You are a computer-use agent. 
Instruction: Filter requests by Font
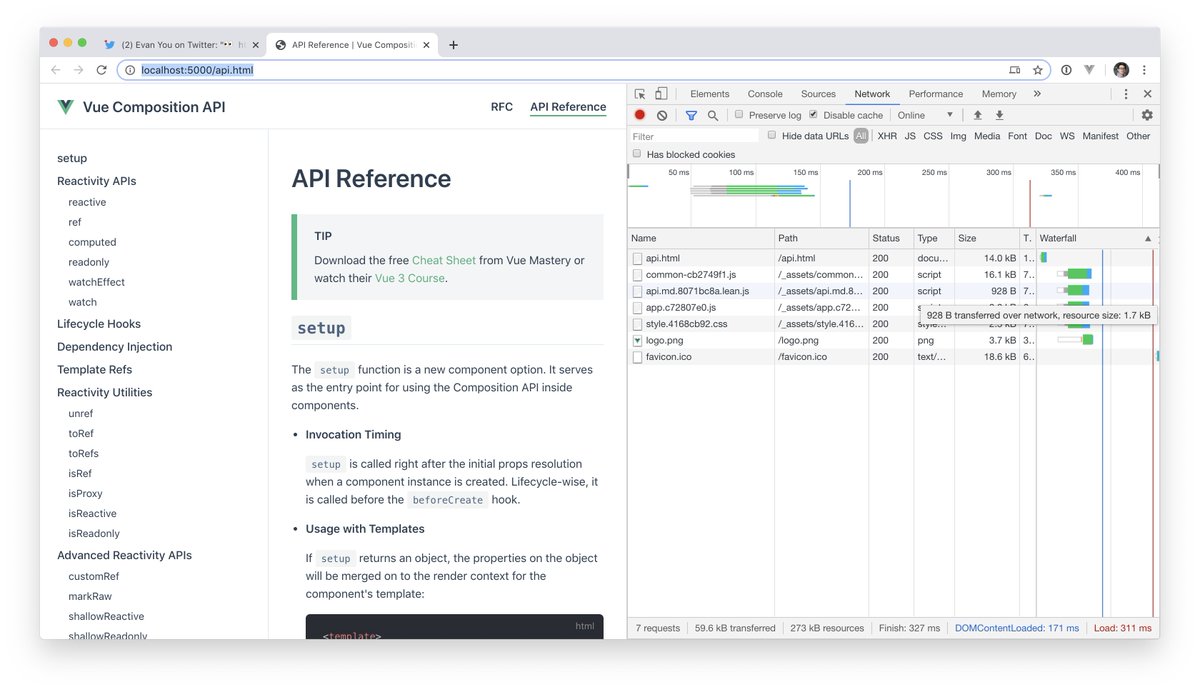coord(1017,136)
